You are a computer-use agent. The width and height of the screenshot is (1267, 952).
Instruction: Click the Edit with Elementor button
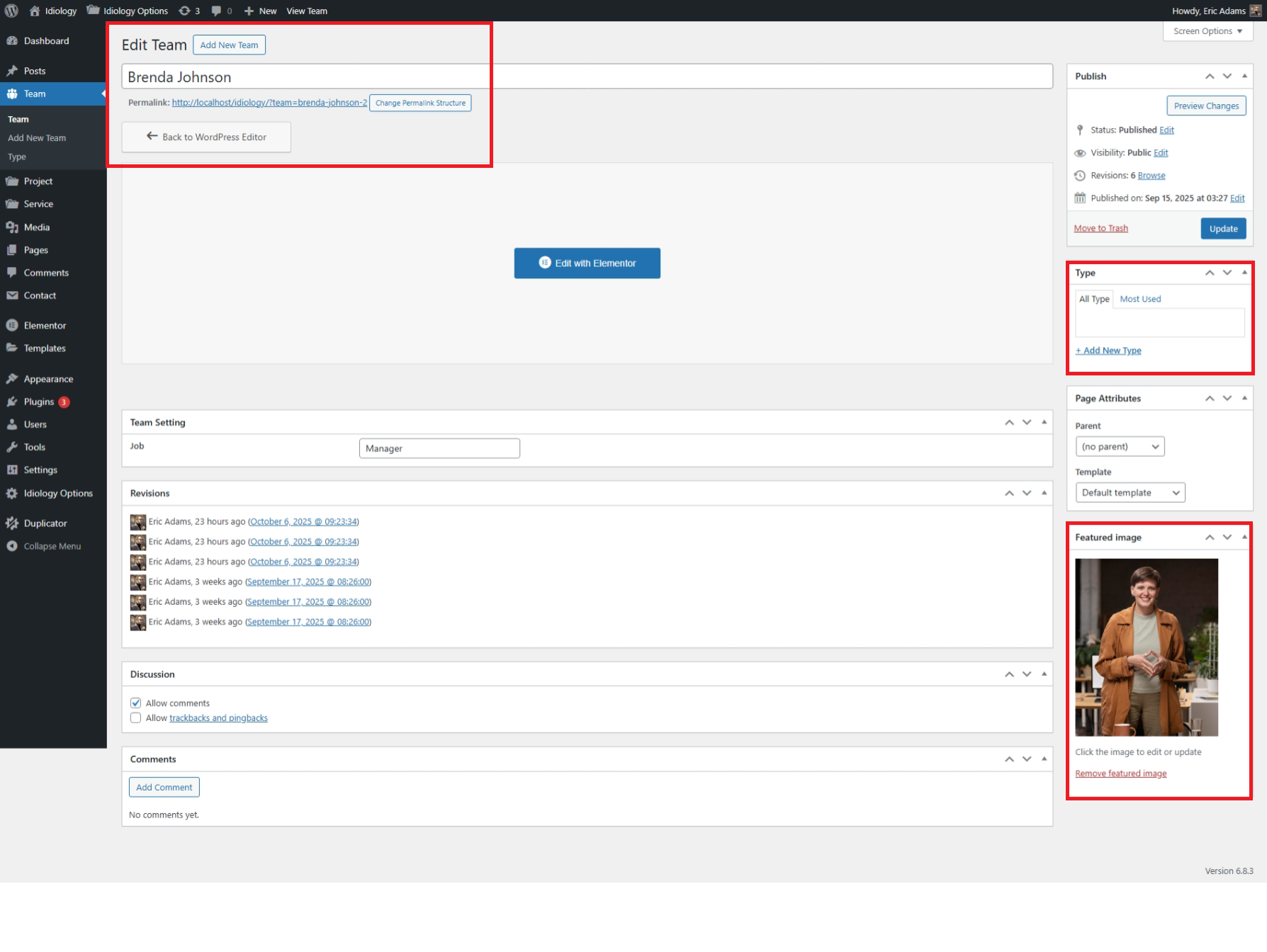(x=587, y=263)
